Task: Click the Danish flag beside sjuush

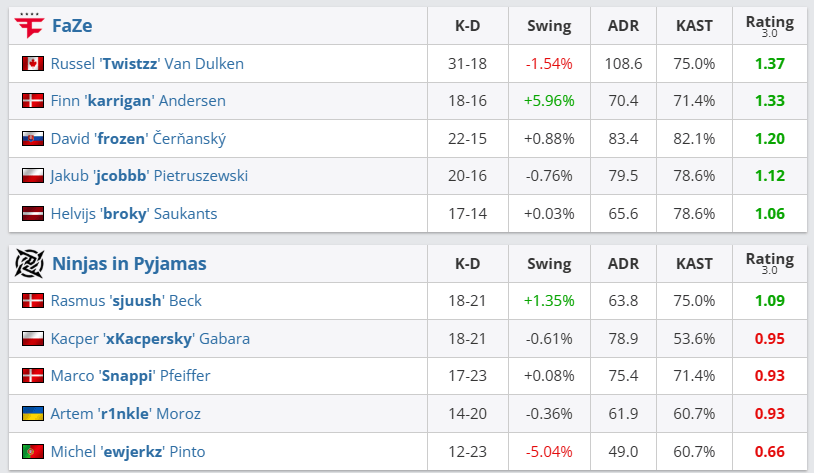Action: (32, 300)
